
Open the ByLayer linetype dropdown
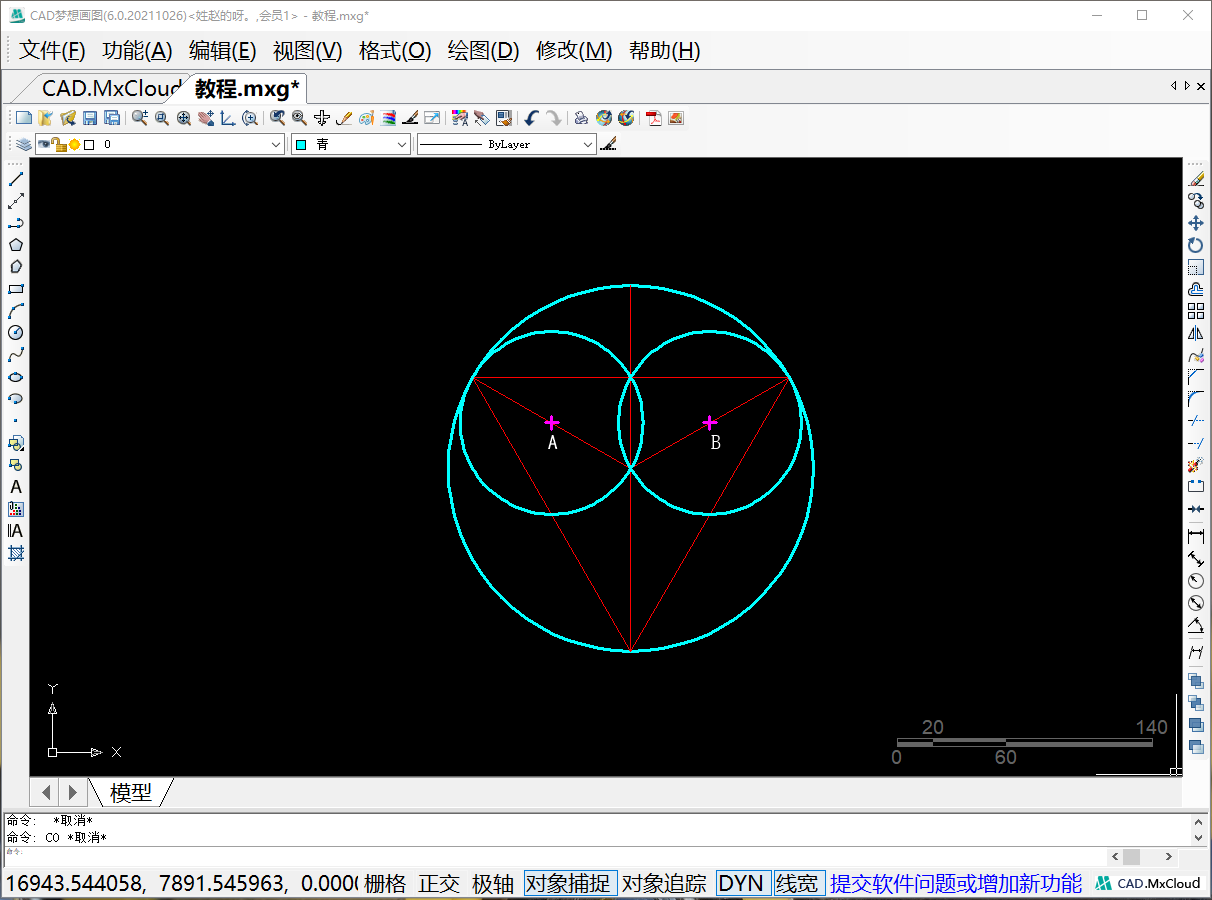coord(588,144)
